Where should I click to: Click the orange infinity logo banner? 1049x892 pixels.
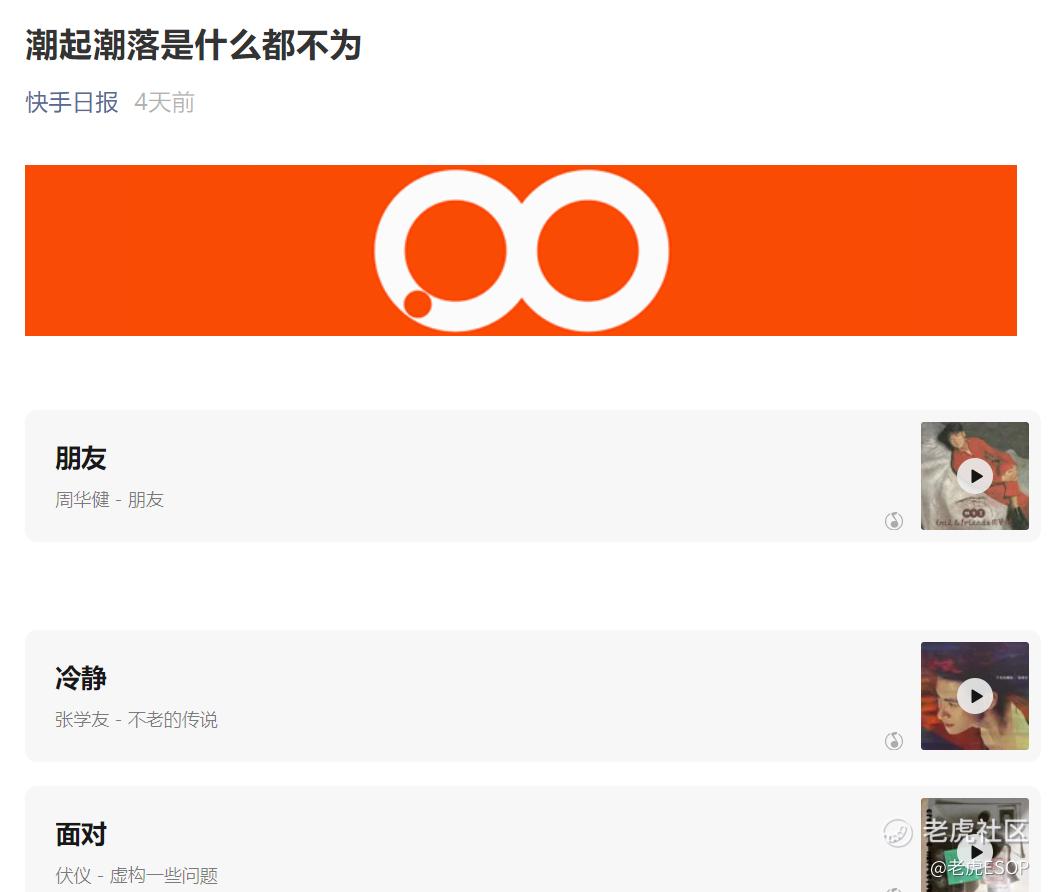pyautogui.click(x=520, y=250)
